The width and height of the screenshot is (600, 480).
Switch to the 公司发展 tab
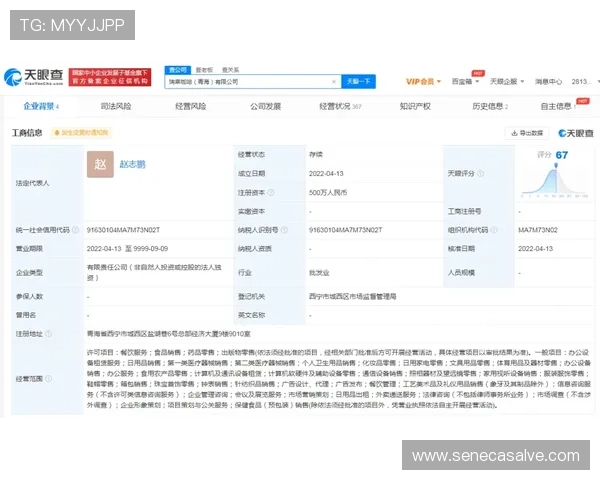click(266, 106)
